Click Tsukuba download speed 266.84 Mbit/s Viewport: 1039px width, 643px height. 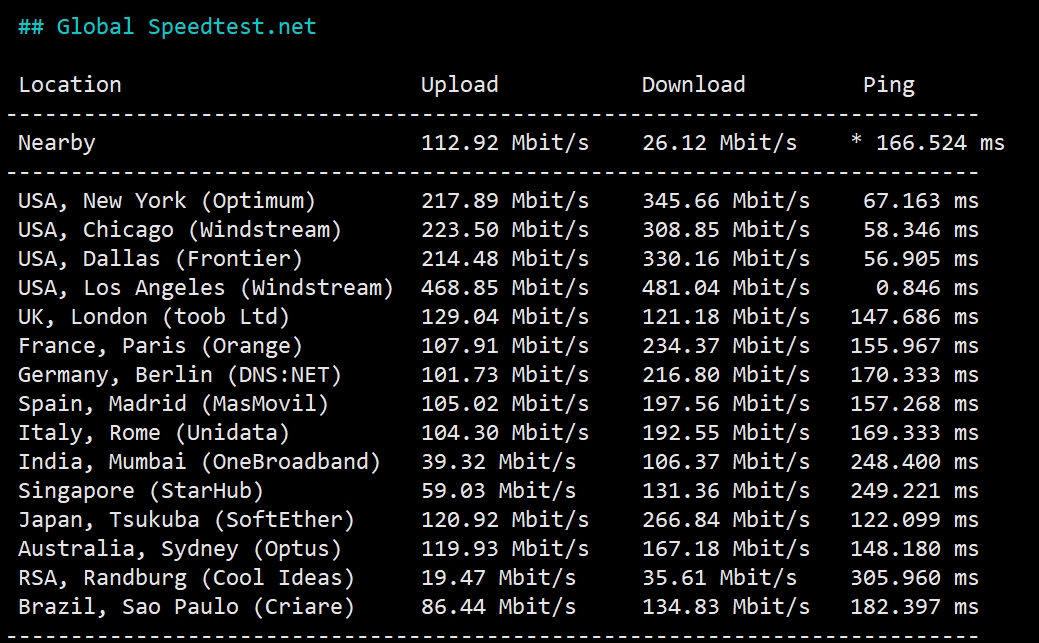click(725, 520)
